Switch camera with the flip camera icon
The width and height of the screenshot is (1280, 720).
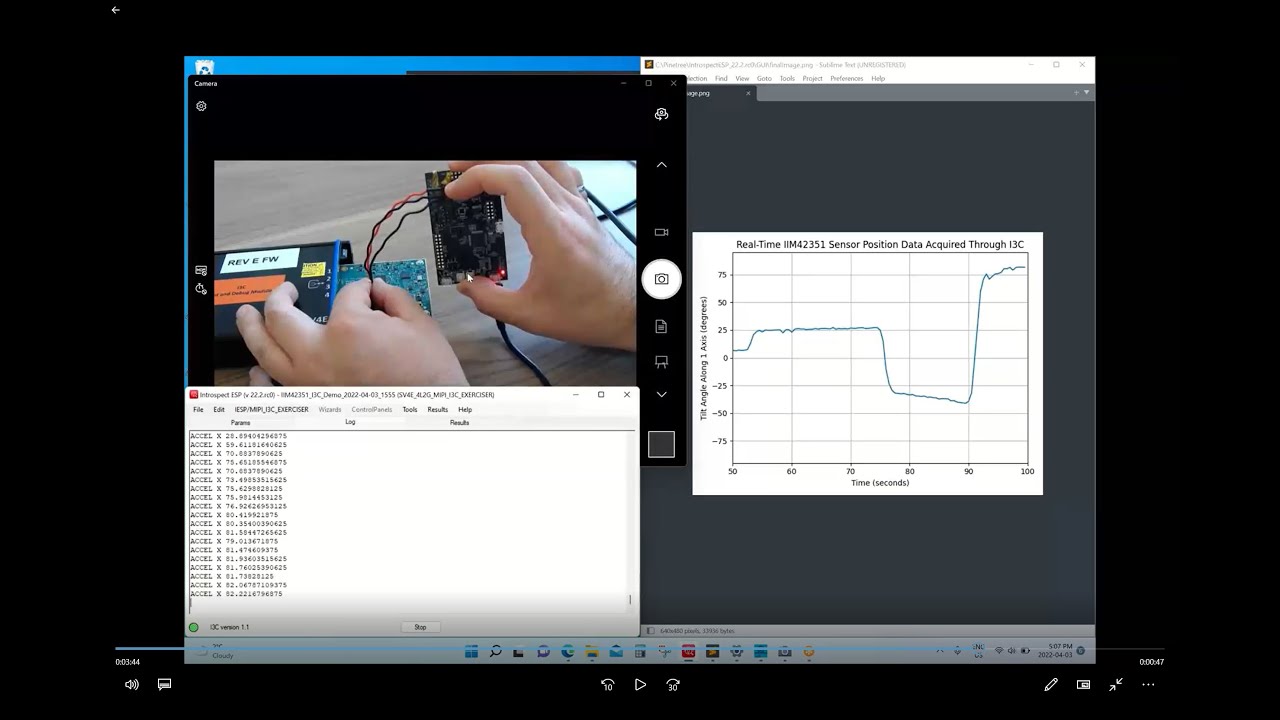point(661,115)
